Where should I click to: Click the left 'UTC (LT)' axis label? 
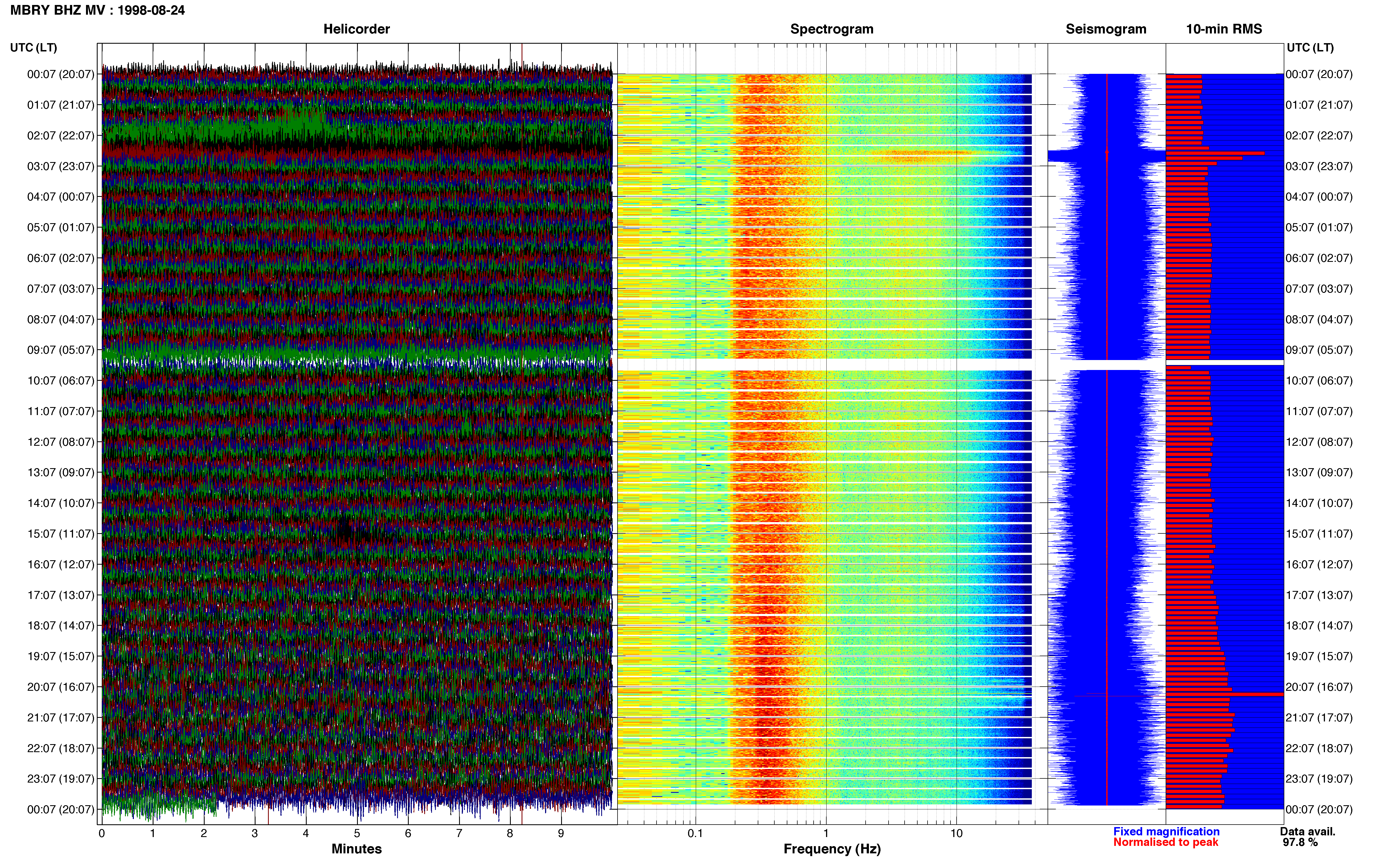pos(34,48)
